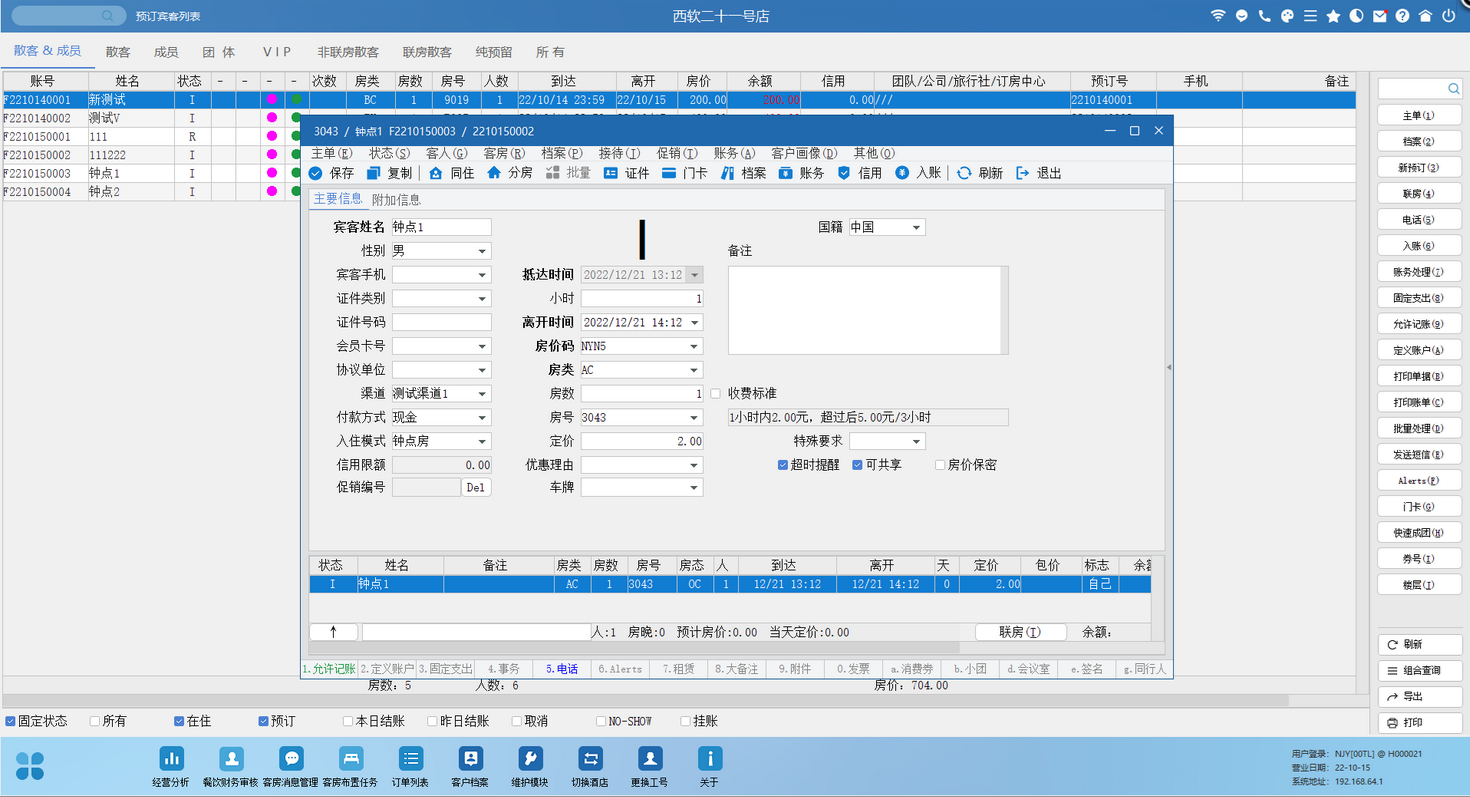Open 经营分析 in the bottom bar
1470x797 pixels.
(x=171, y=759)
